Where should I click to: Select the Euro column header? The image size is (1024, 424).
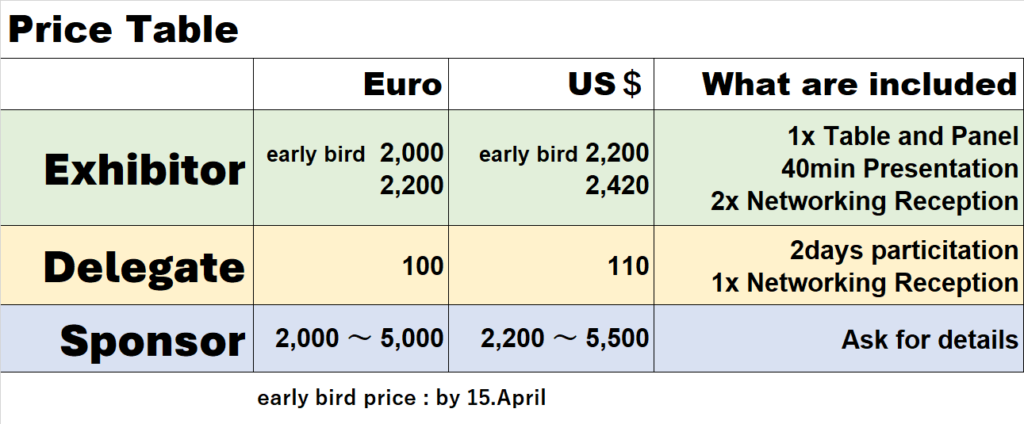[402, 85]
